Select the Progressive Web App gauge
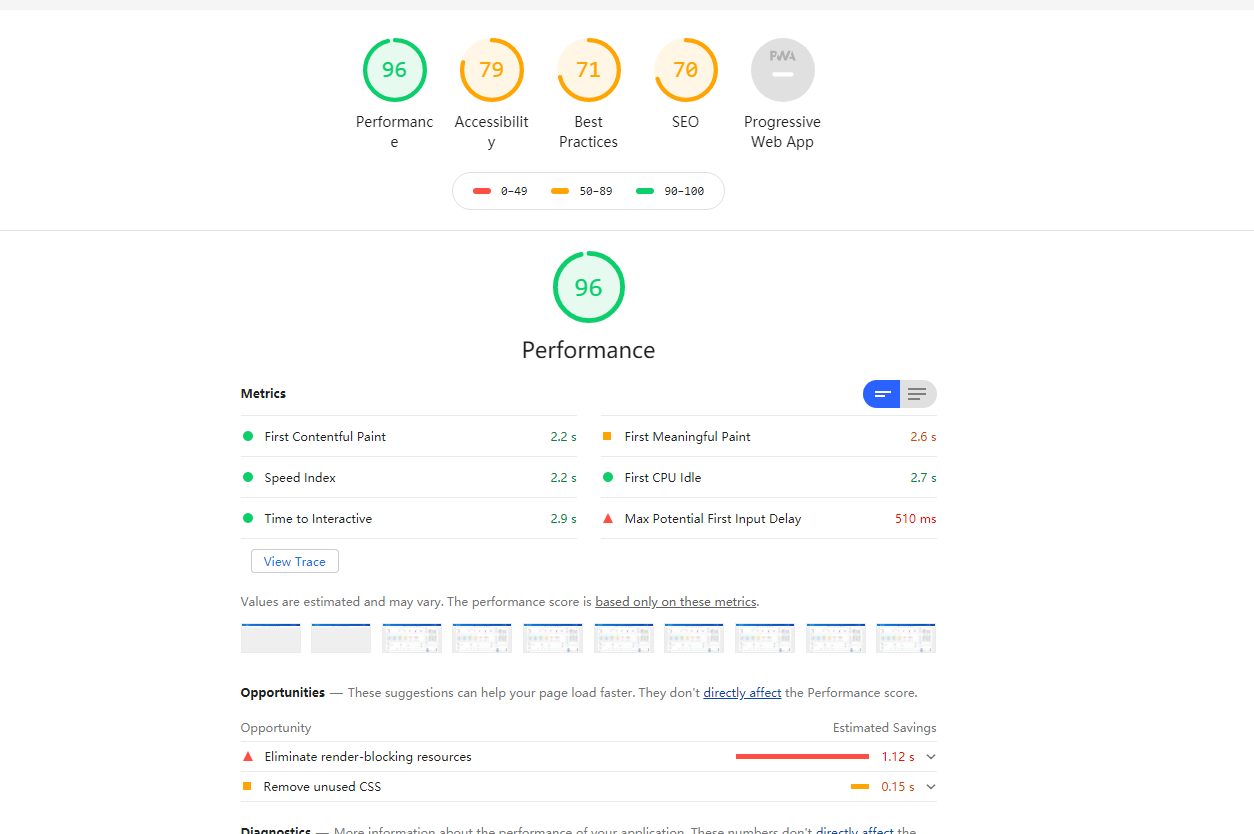Image resolution: width=1254 pixels, height=834 pixels. (x=782, y=70)
